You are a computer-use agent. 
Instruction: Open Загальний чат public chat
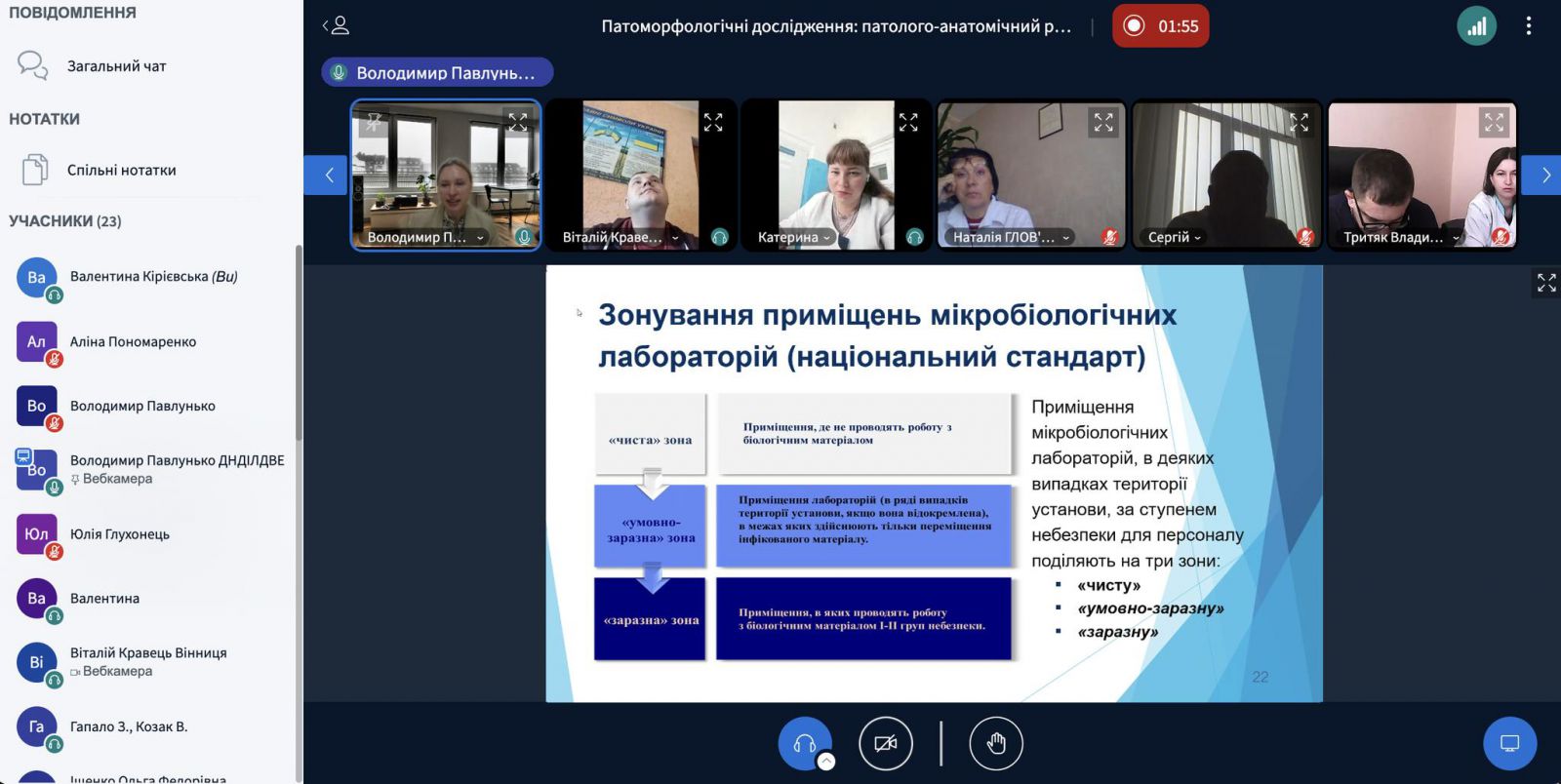tap(115, 66)
